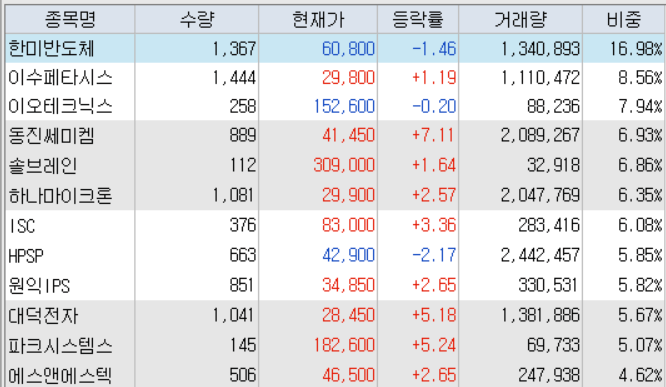The height and width of the screenshot is (387, 666).
Task: Click volume 69,733
Action: (x=553, y=345)
